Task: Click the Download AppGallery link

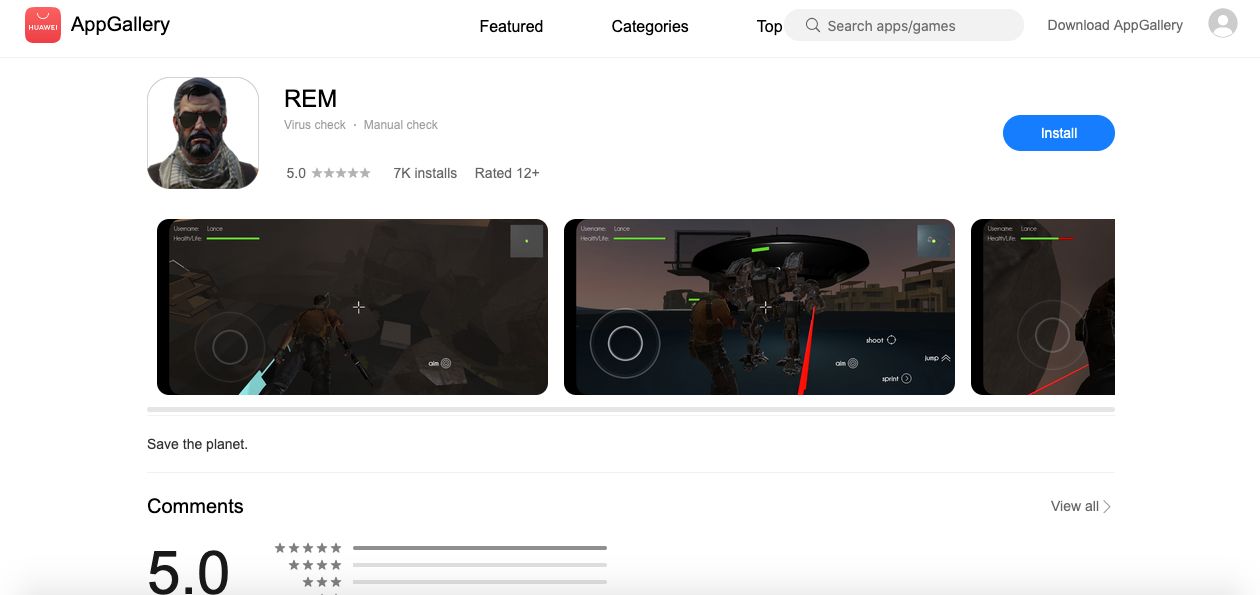Action: (1115, 25)
